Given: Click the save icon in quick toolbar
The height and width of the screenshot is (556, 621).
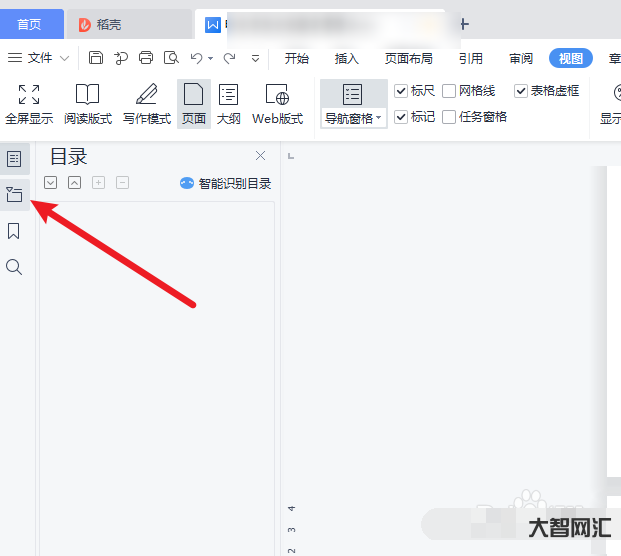Looking at the screenshot, I should coord(96,58).
